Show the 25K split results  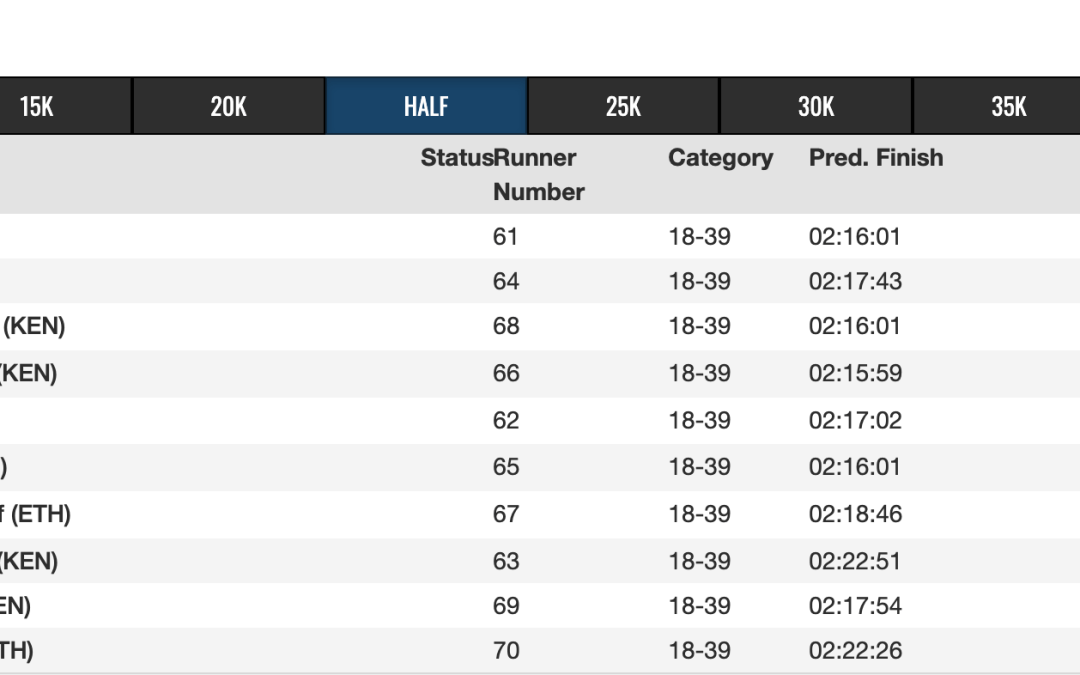click(x=623, y=106)
